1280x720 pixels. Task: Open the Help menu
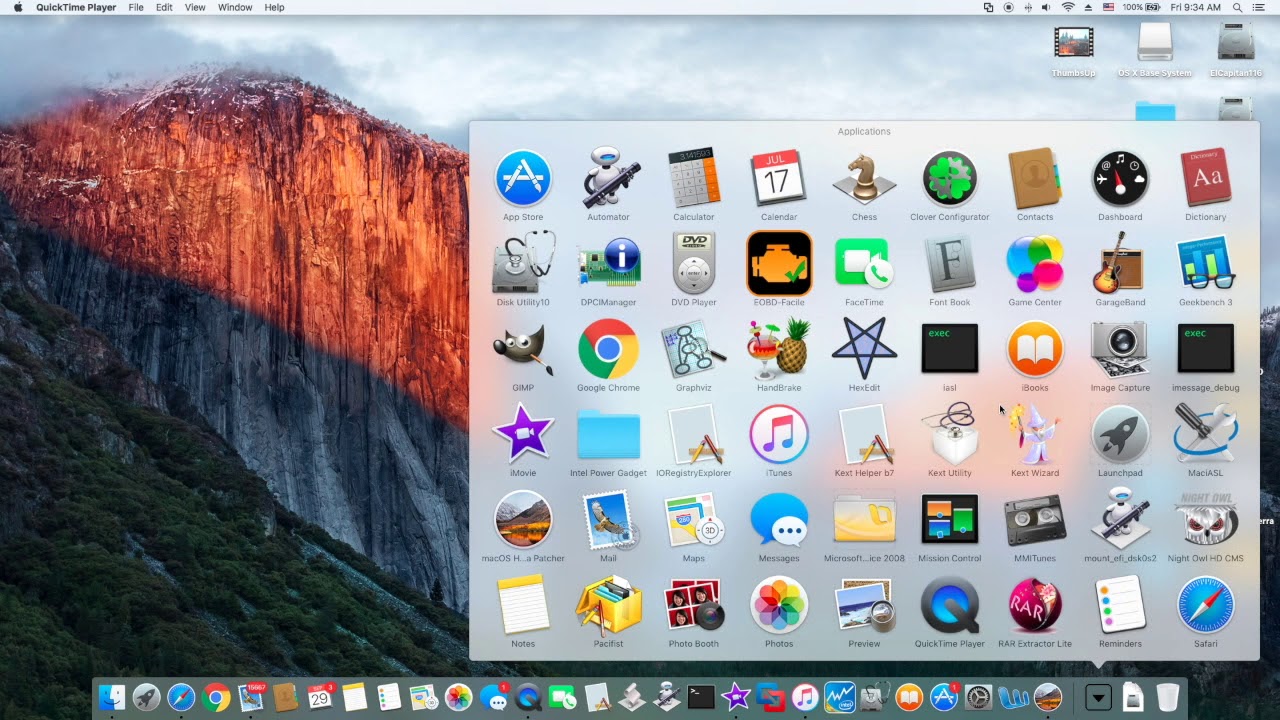click(x=274, y=7)
